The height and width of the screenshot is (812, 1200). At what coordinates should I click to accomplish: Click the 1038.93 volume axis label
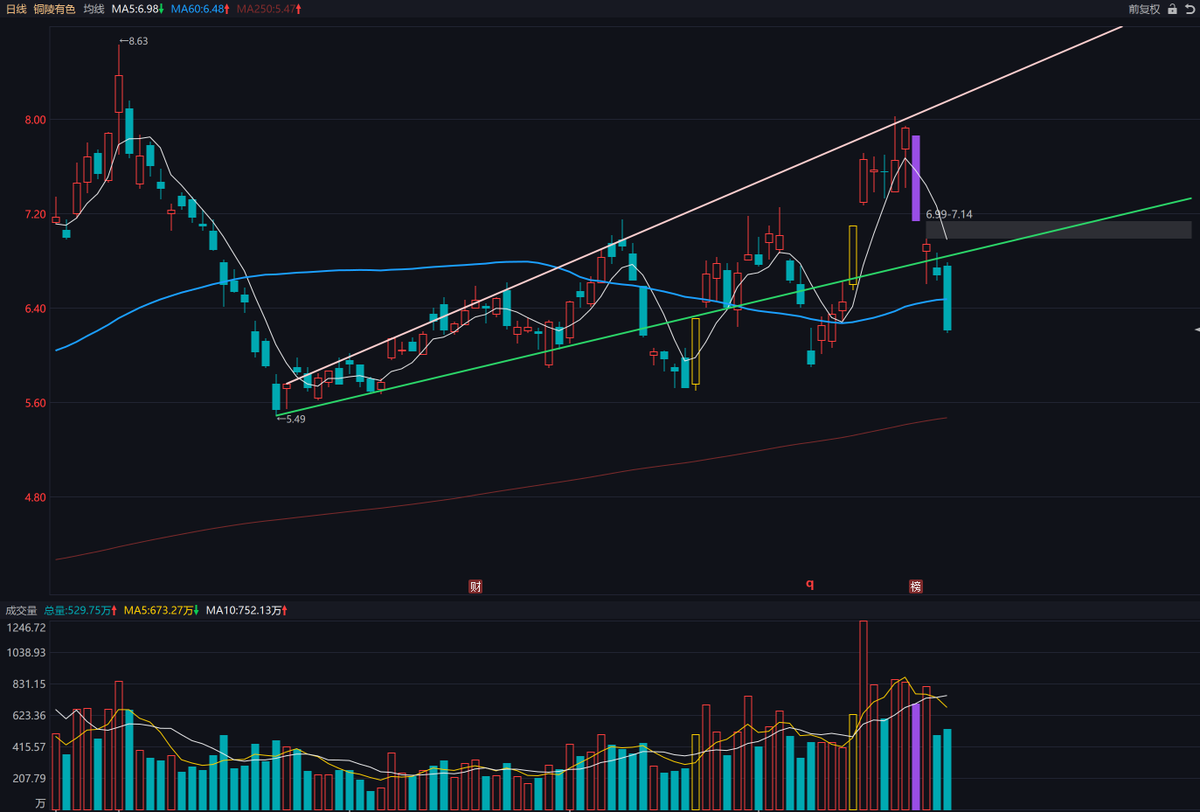pyautogui.click(x=26, y=652)
